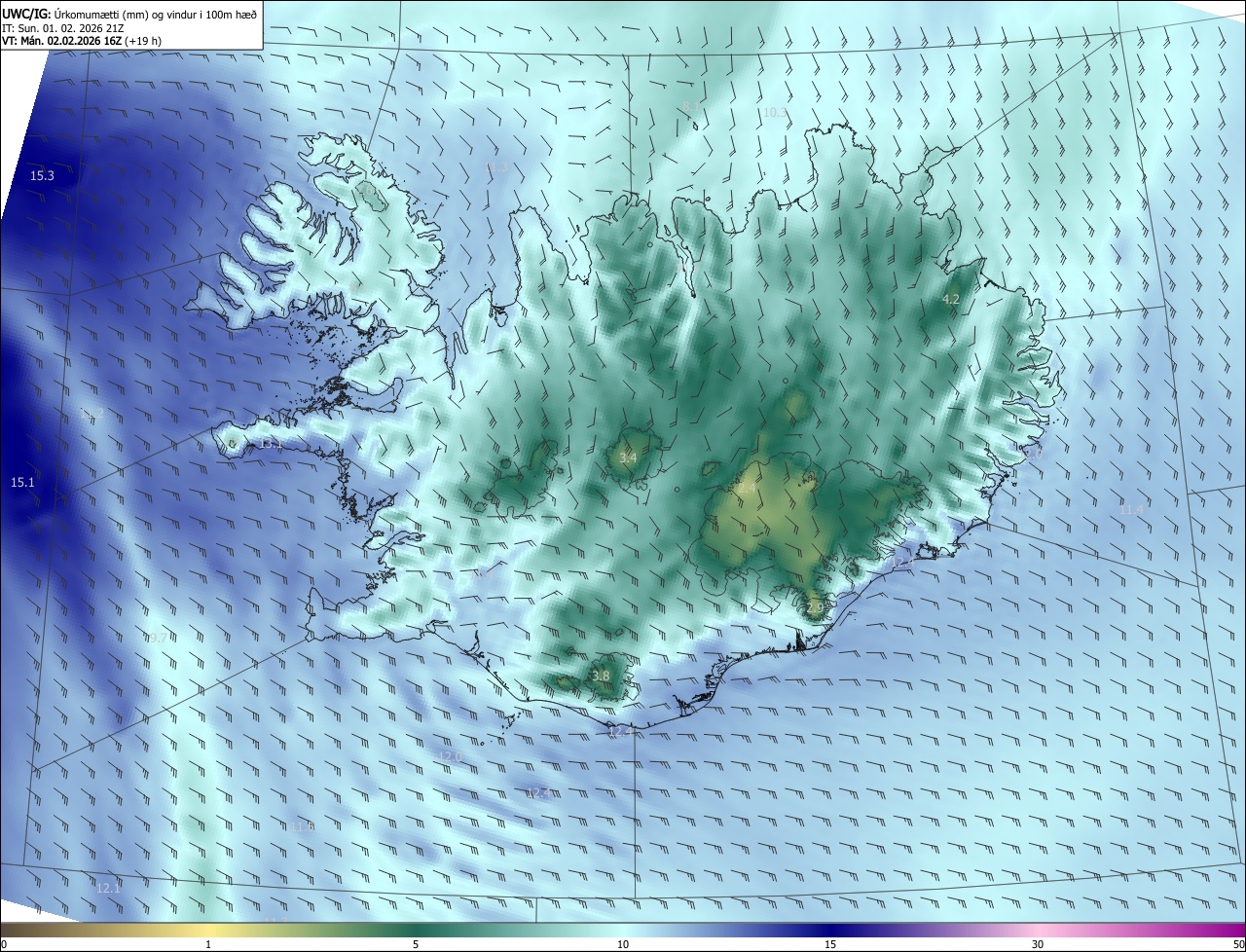Click the 15.1 value near left edge
The height and width of the screenshot is (952, 1246).
[22, 483]
